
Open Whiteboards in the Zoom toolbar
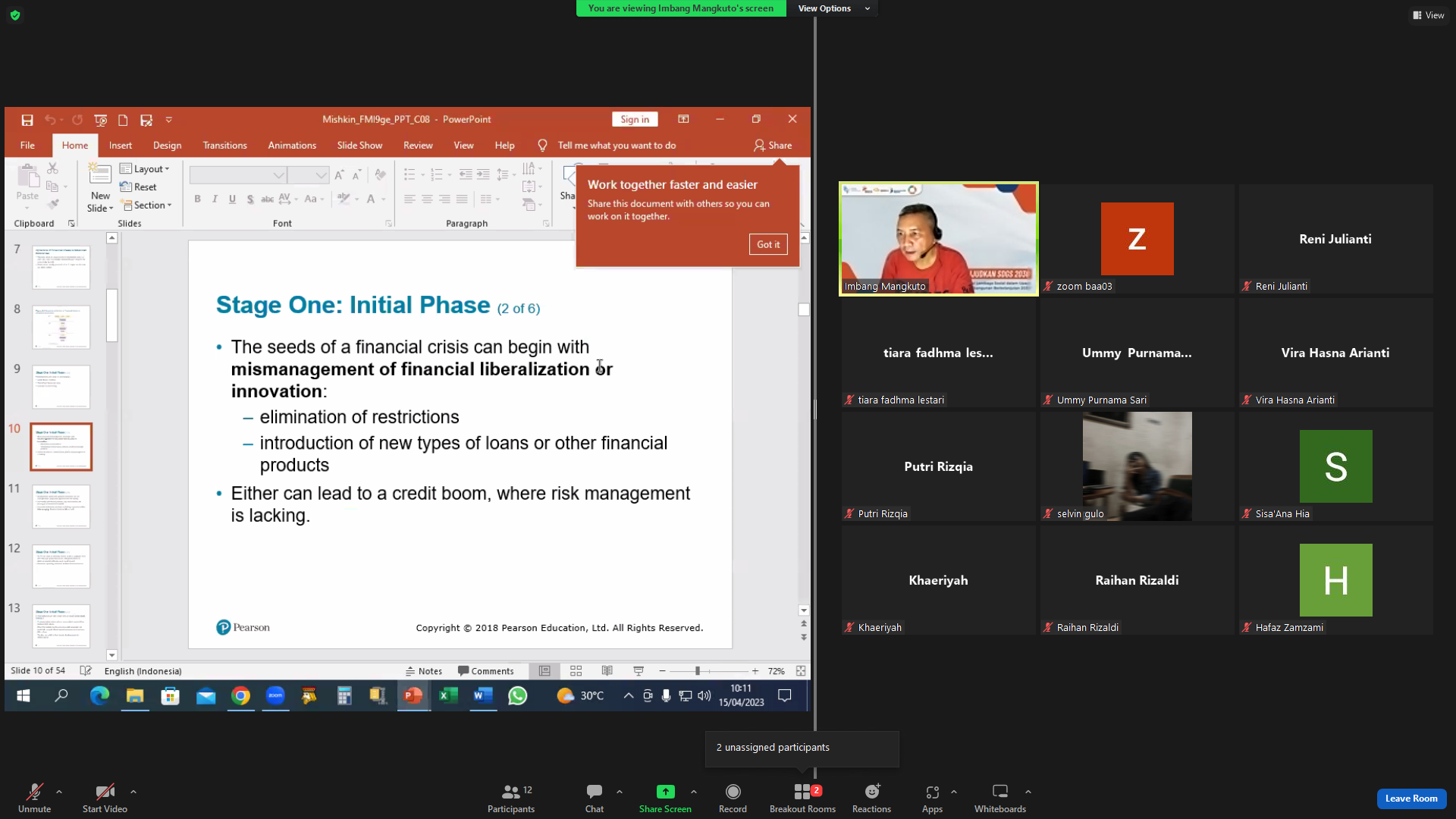click(x=1000, y=799)
